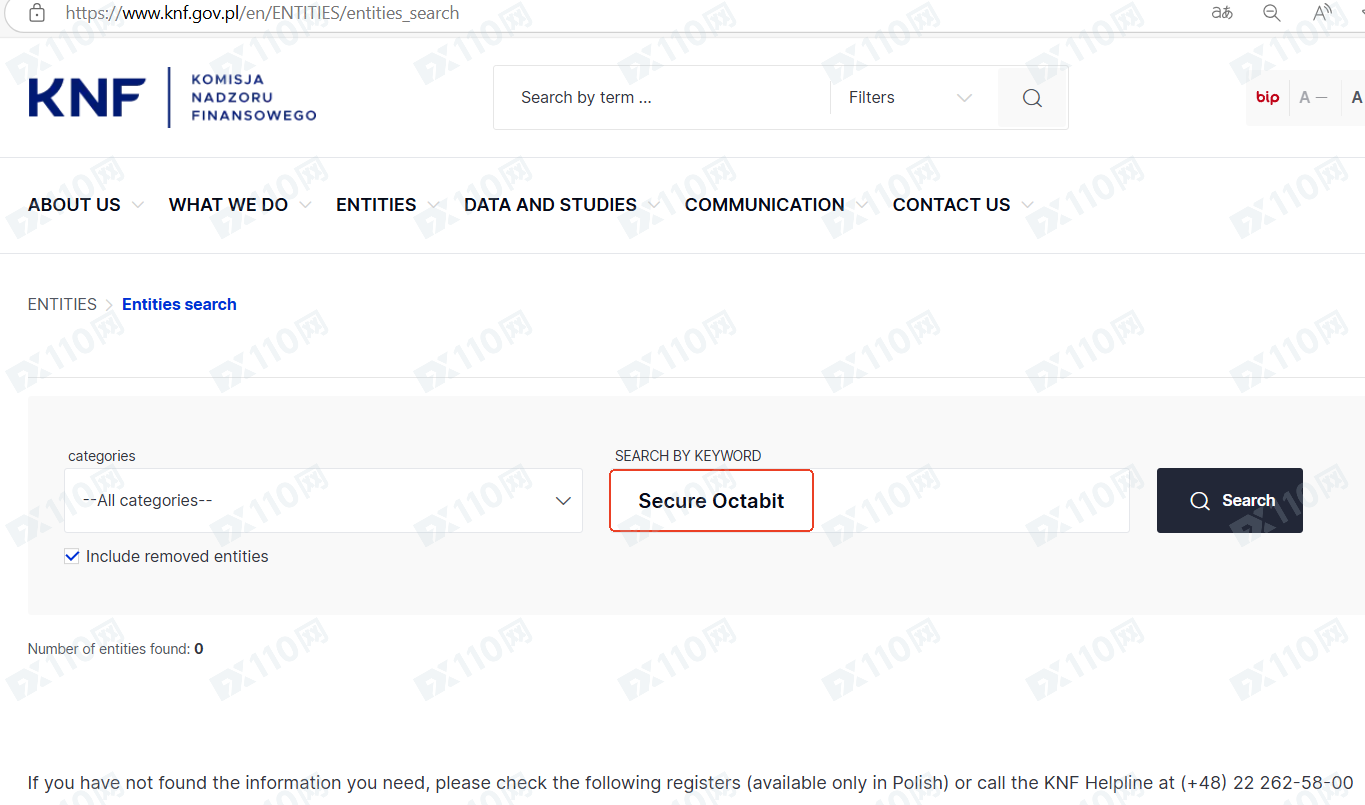View site info via padlock icon

click(x=37, y=13)
